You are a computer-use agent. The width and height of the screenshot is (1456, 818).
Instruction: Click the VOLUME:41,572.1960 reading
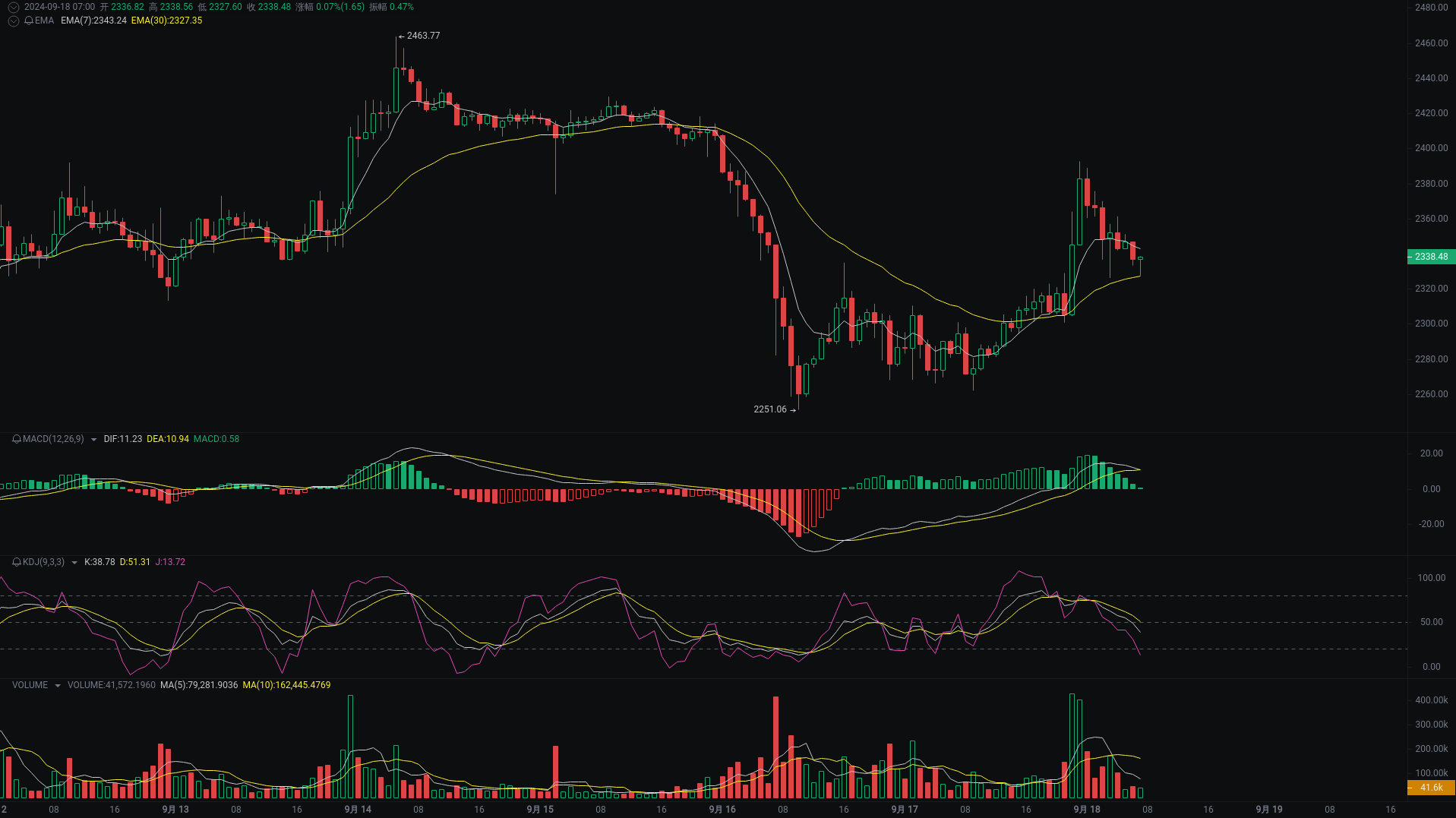click(112, 685)
